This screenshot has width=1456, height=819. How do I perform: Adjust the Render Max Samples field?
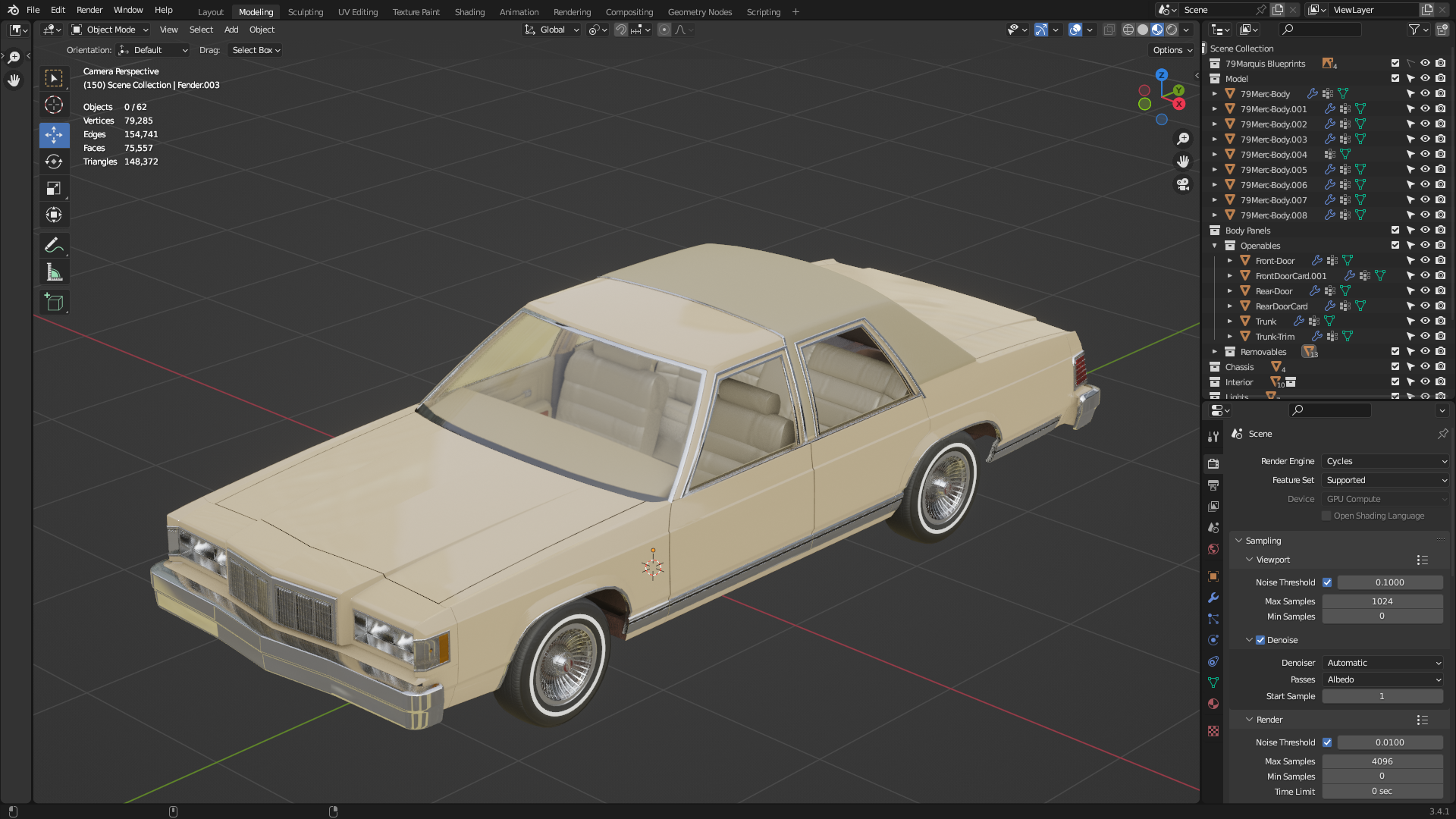[x=1382, y=761]
